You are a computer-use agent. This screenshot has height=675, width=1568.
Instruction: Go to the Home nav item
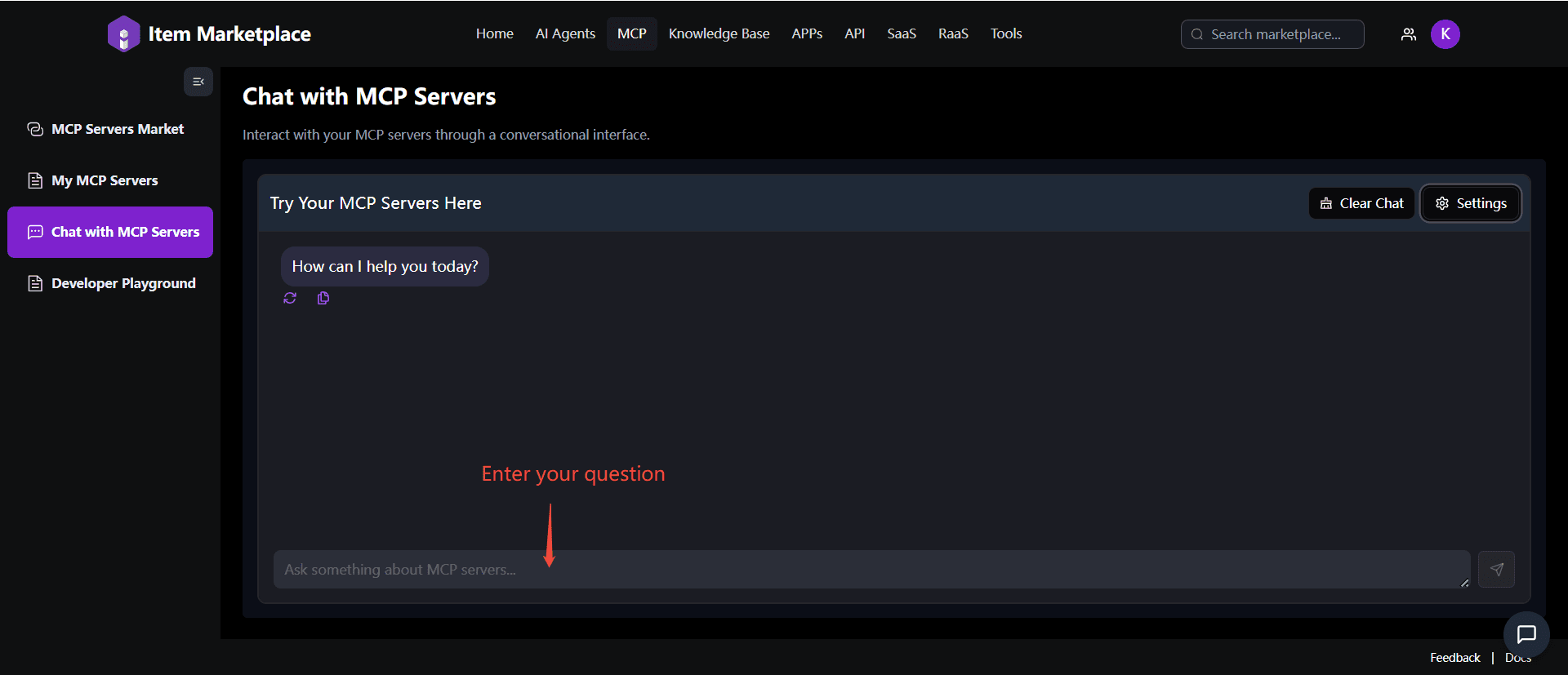coord(495,33)
